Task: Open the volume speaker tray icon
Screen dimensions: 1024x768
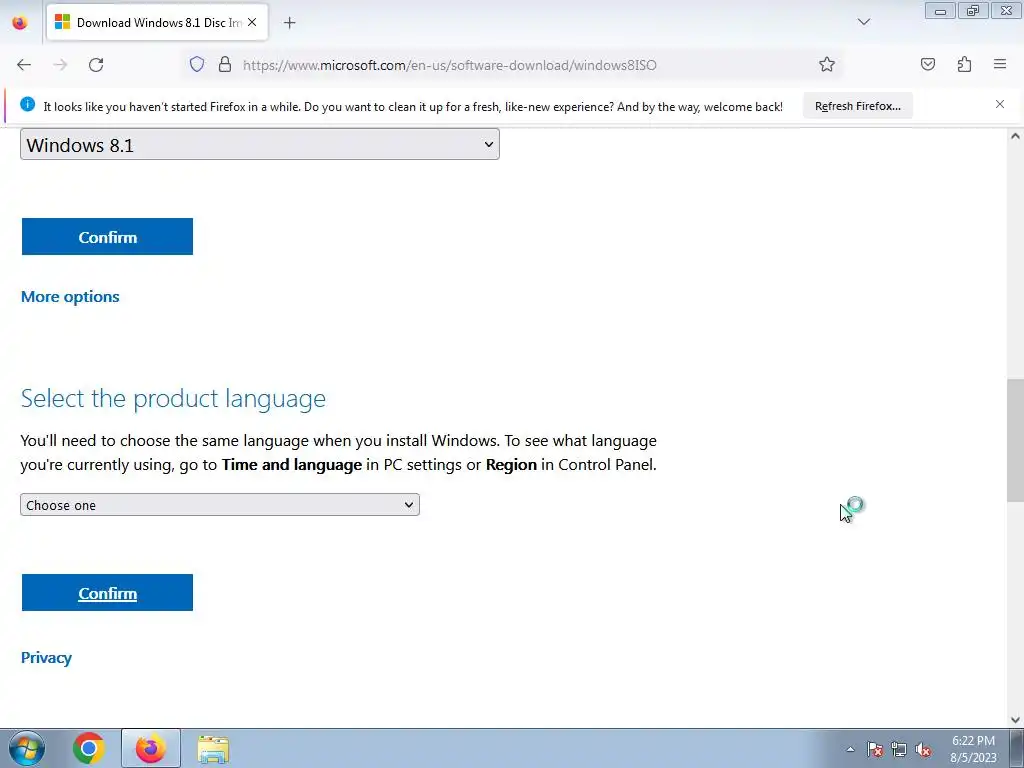Action: pyautogui.click(x=923, y=749)
